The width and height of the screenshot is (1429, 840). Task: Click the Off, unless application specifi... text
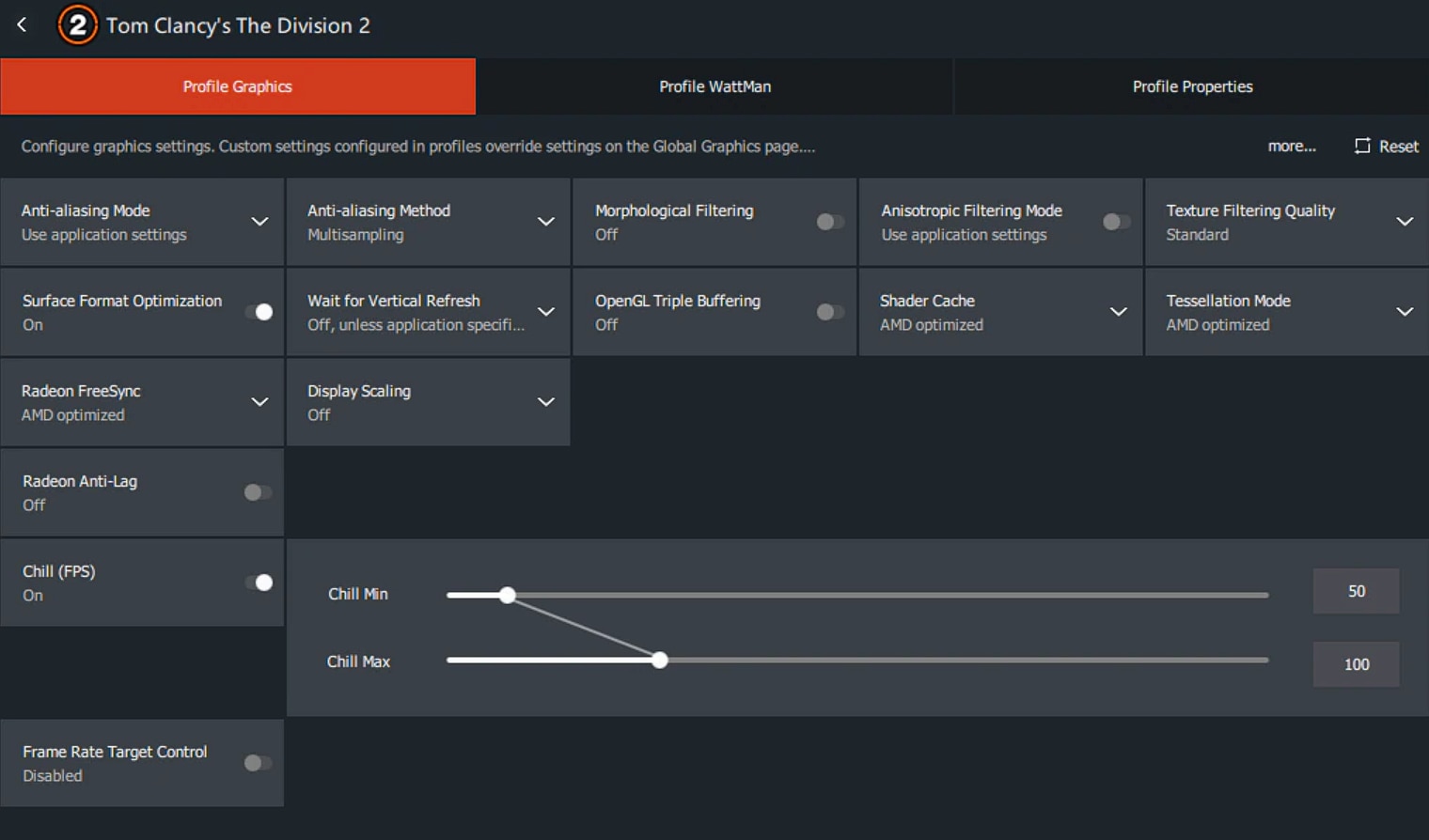(x=416, y=325)
